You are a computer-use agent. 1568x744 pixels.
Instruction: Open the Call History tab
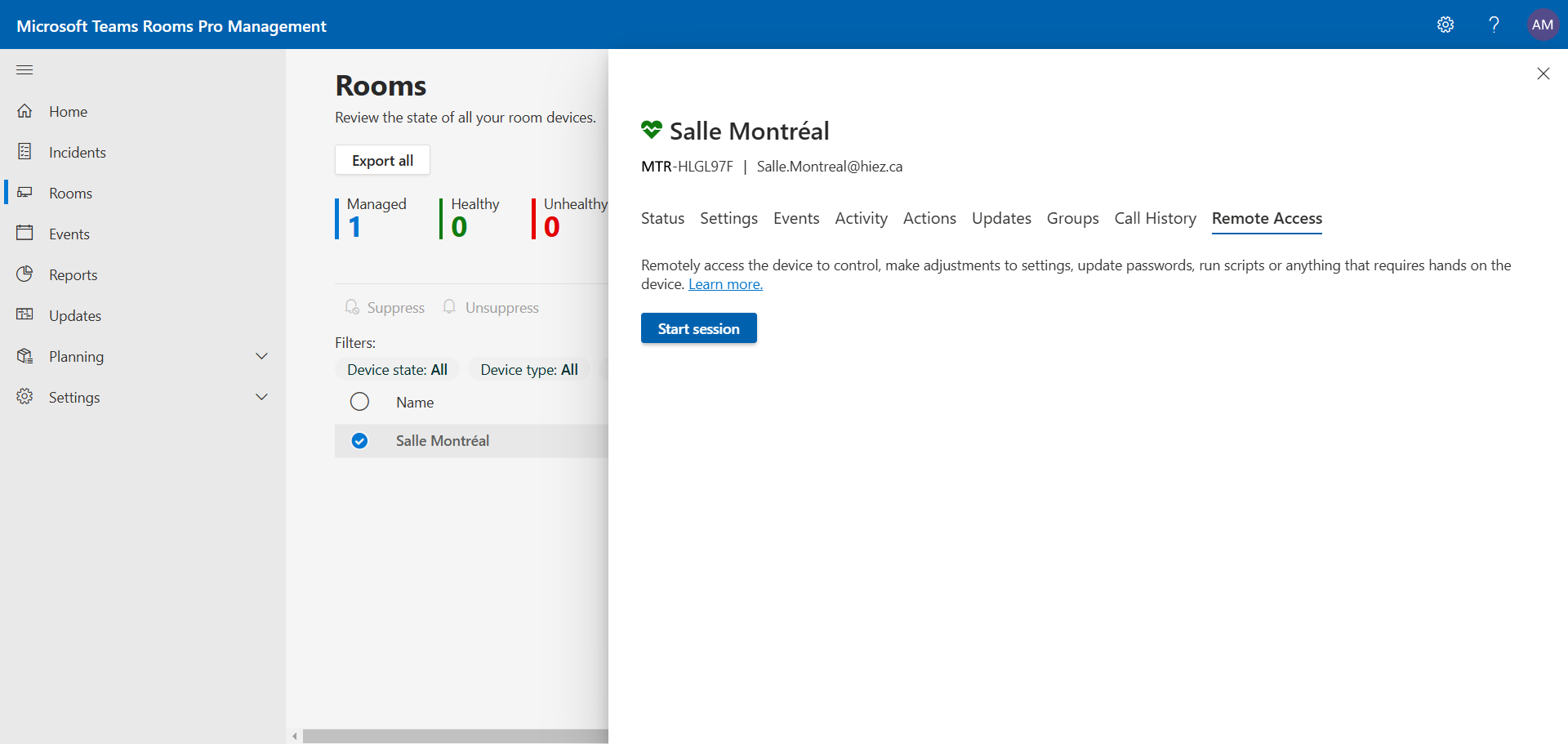coord(1156,219)
